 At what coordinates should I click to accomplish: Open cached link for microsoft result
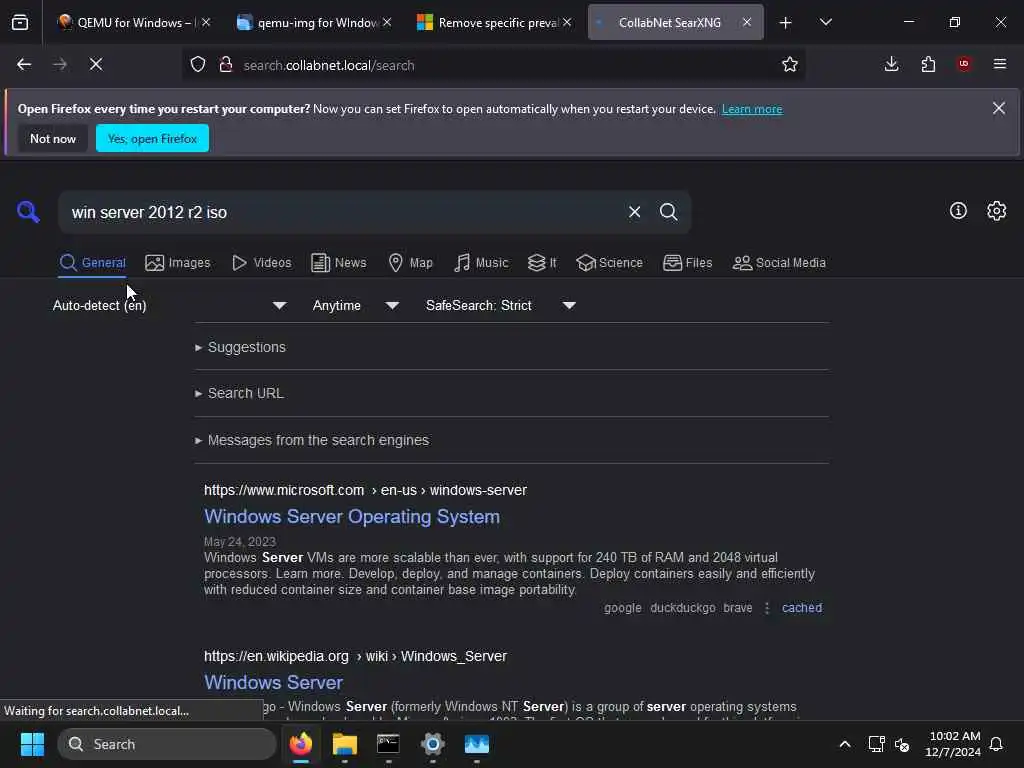click(x=802, y=608)
